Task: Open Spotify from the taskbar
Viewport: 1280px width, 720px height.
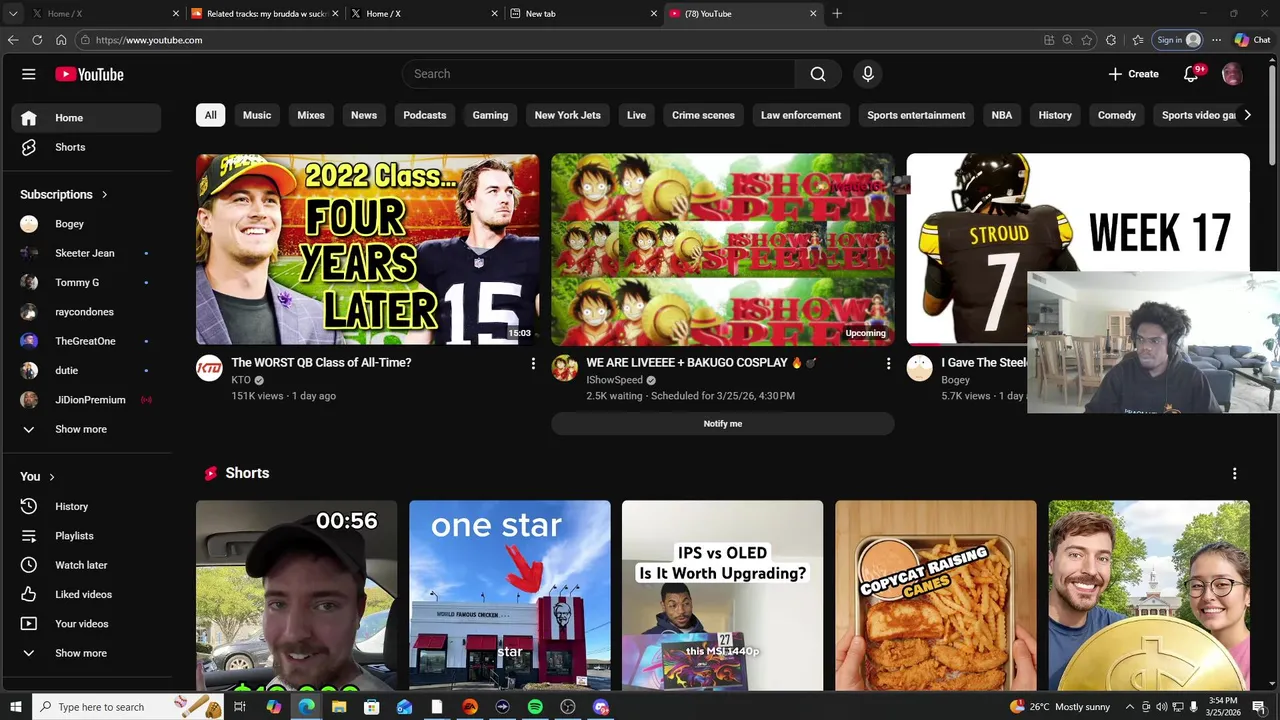Action: click(x=535, y=707)
